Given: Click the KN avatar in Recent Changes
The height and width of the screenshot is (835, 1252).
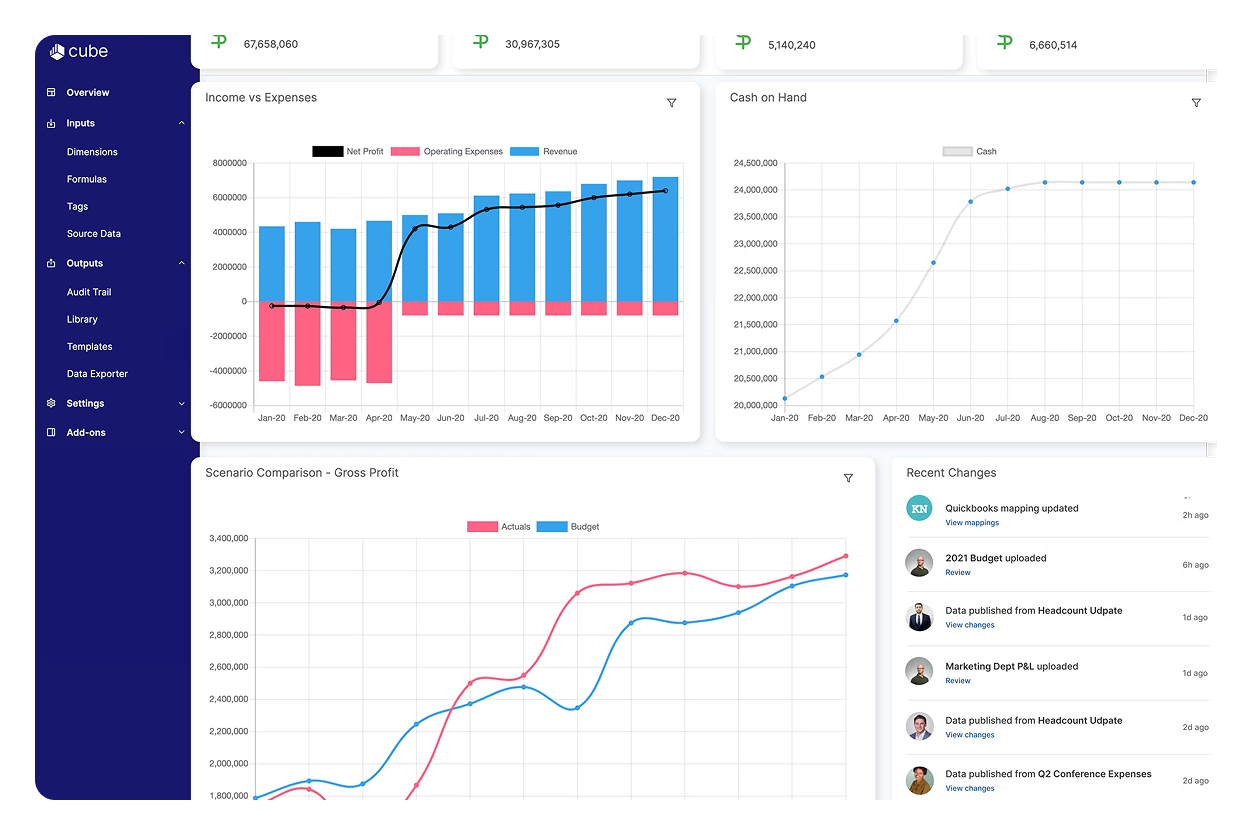Looking at the screenshot, I should coord(918,509).
